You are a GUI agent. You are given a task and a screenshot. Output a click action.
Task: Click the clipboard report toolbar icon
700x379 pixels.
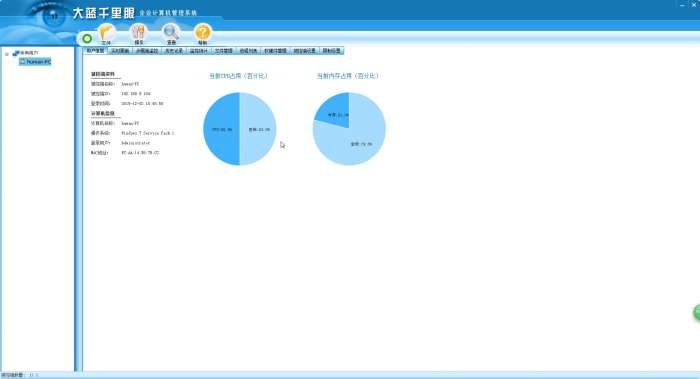(139, 34)
